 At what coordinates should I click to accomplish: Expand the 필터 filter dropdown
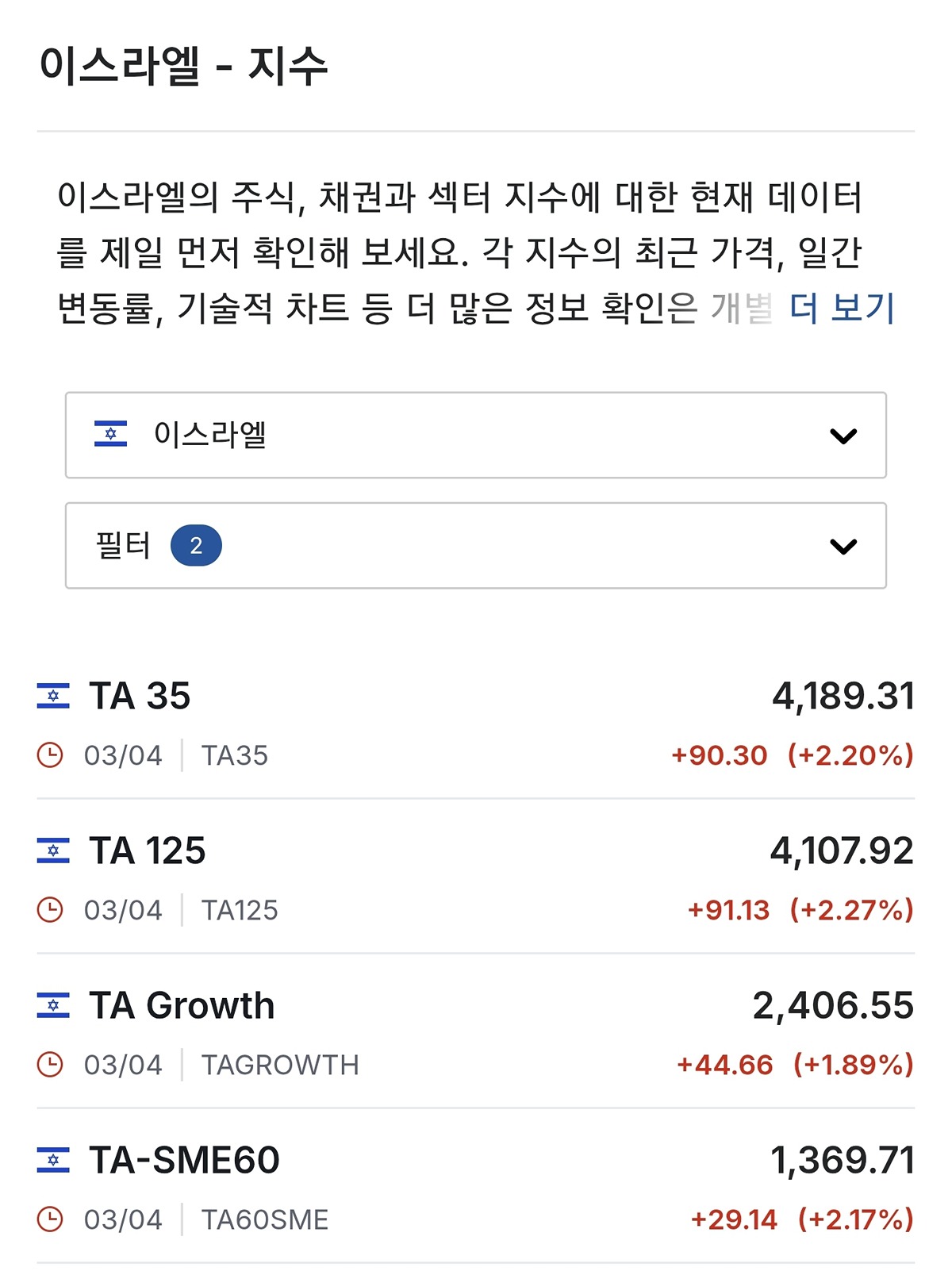(x=474, y=545)
